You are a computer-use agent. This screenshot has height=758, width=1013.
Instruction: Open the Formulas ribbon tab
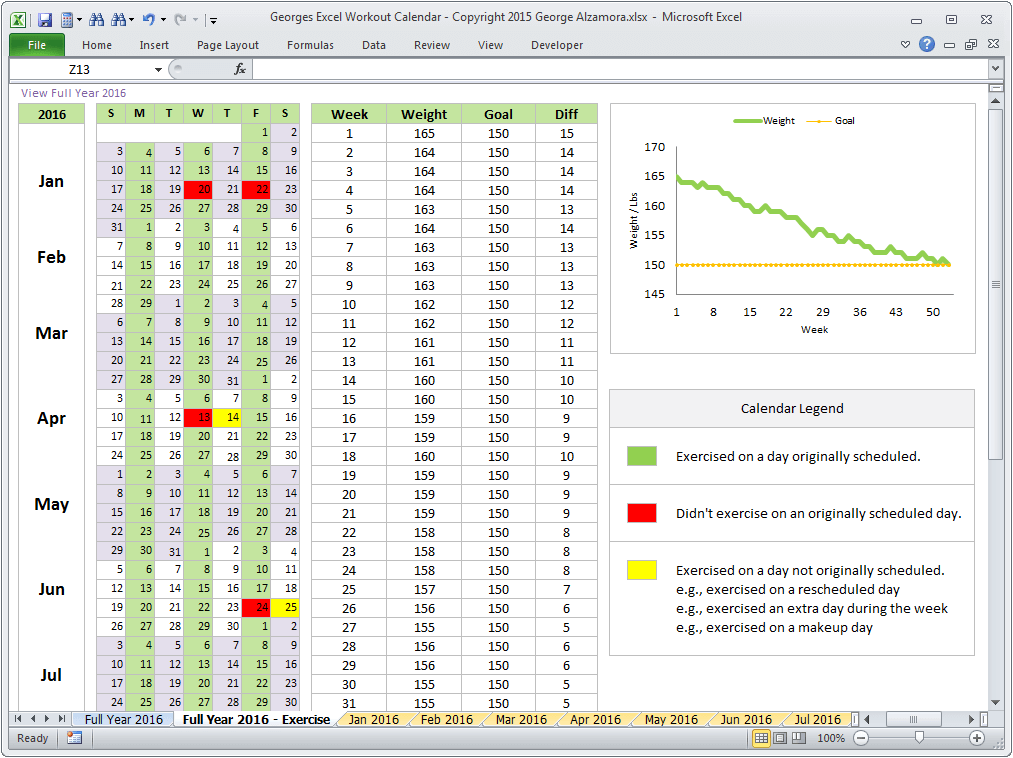click(x=310, y=45)
